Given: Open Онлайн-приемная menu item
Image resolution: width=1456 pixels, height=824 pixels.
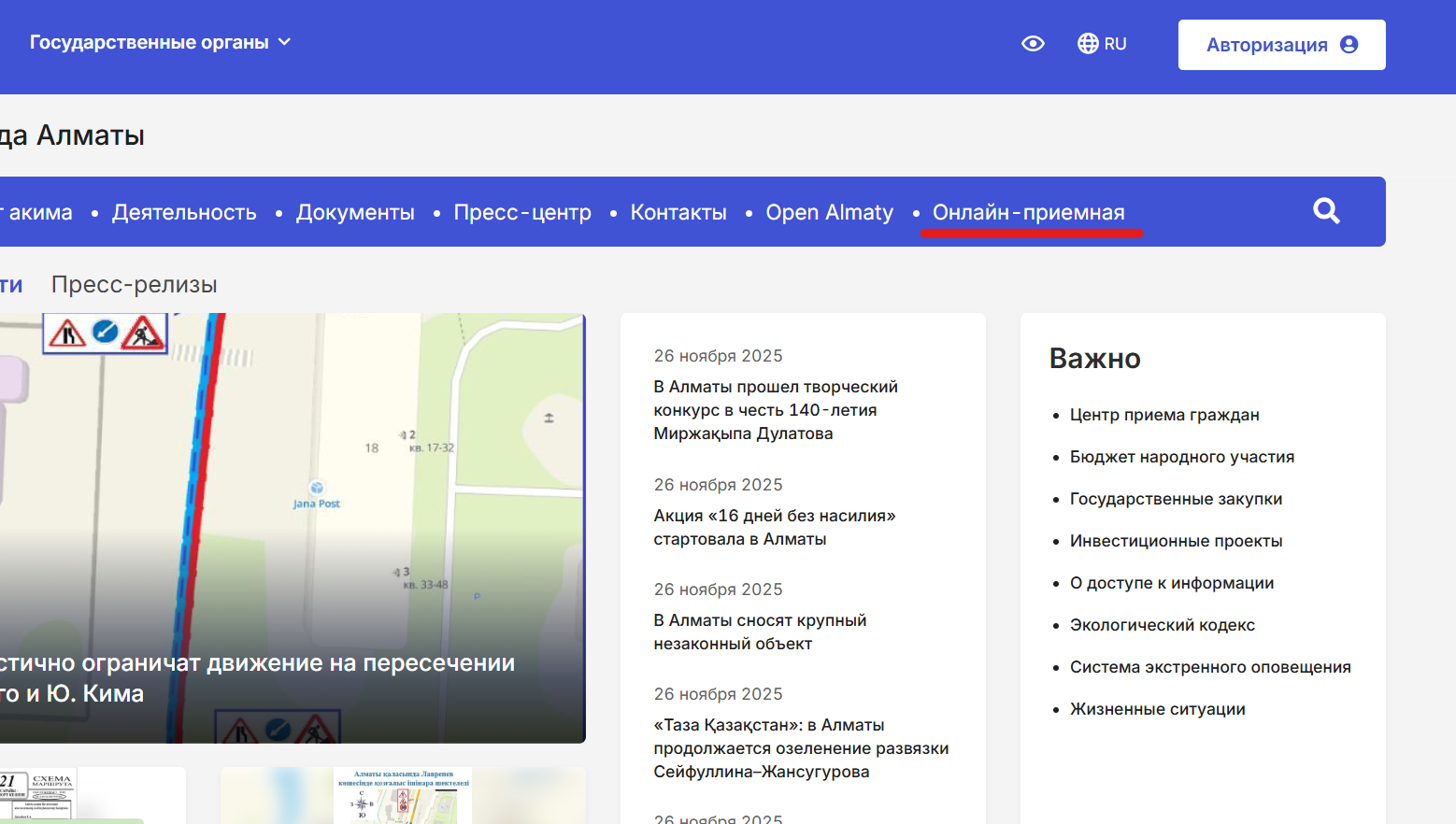Looking at the screenshot, I should [1028, 213].
